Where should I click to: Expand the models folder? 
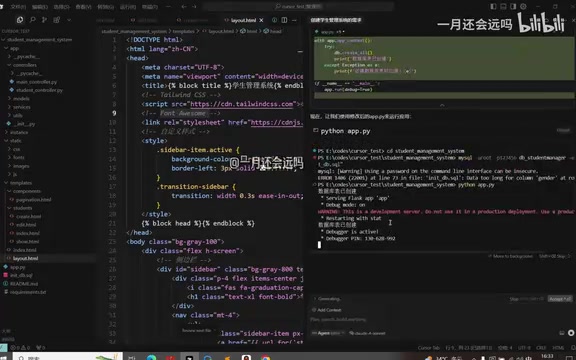click(21, 98)
